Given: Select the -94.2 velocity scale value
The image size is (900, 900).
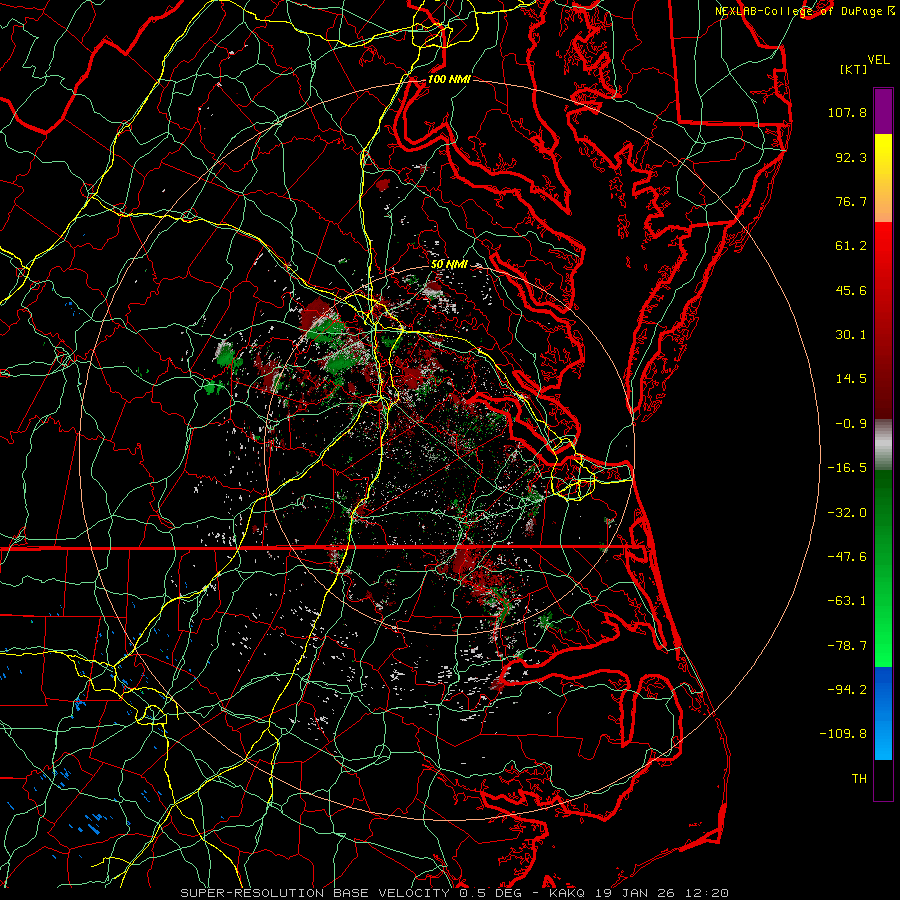Looking at the screenshot, I should coord(847,690).
